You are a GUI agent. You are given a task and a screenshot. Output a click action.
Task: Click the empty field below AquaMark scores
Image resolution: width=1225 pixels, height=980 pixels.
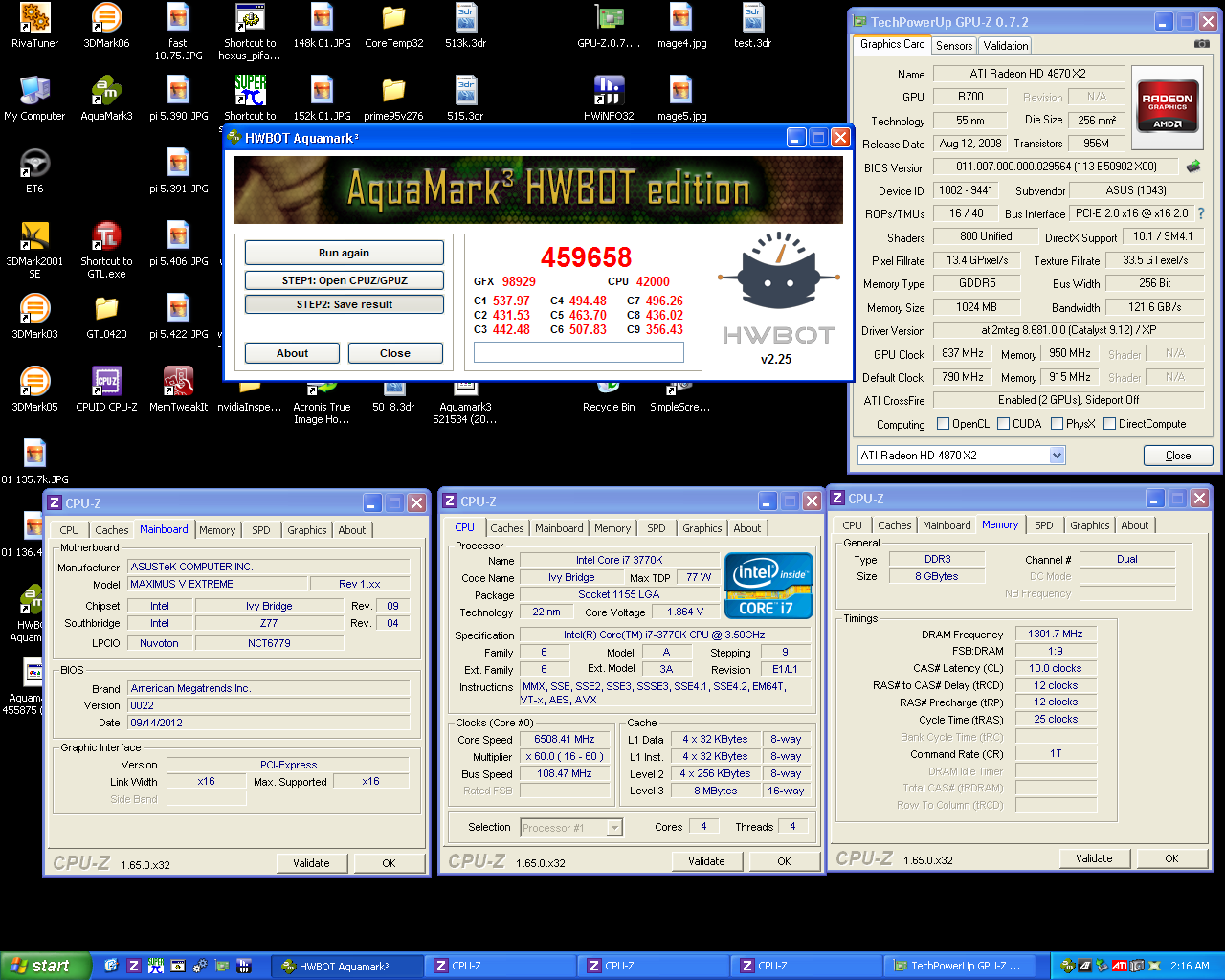579,352
